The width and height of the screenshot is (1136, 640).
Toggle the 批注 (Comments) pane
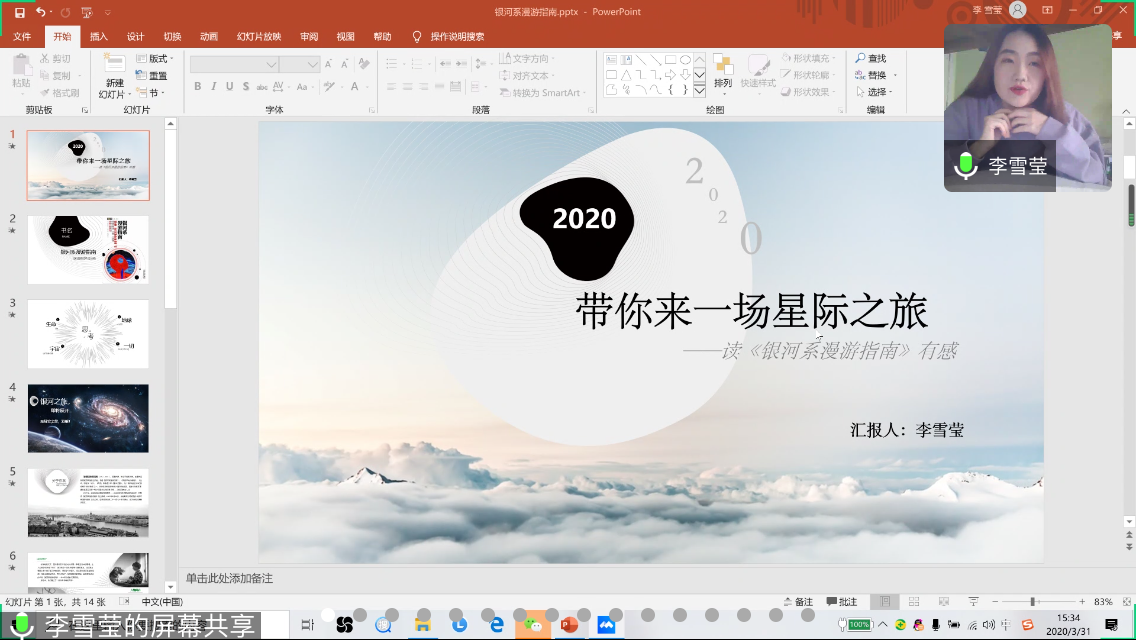click(x=842, y=602)
